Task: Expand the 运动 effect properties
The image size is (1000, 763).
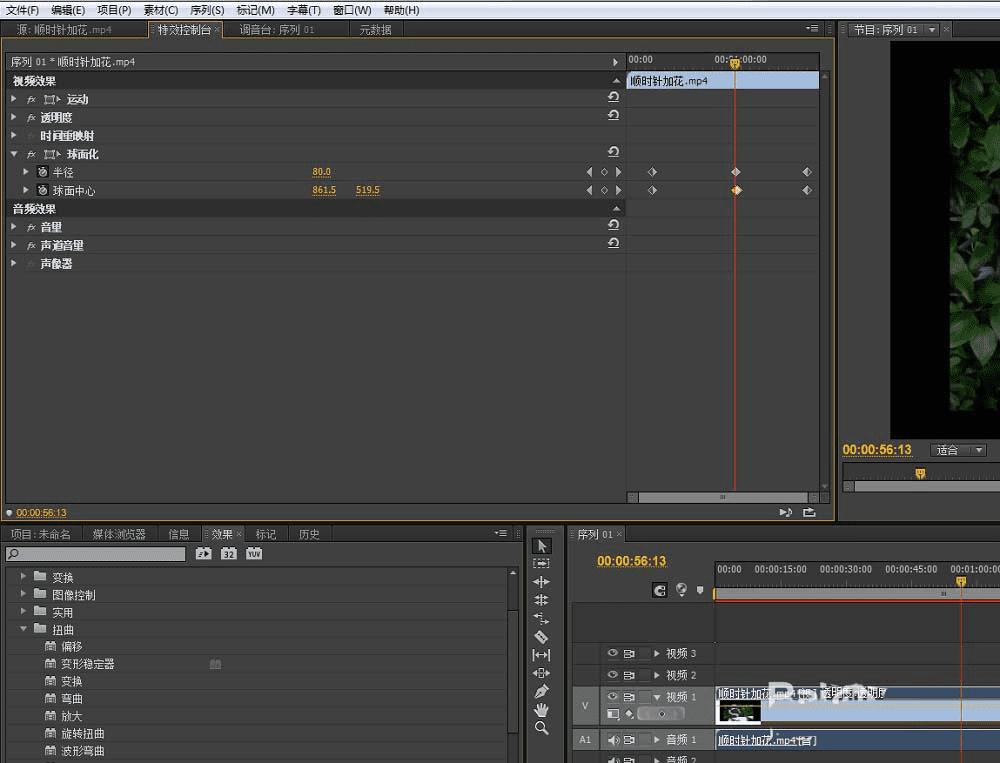Action: pos(14,99)
